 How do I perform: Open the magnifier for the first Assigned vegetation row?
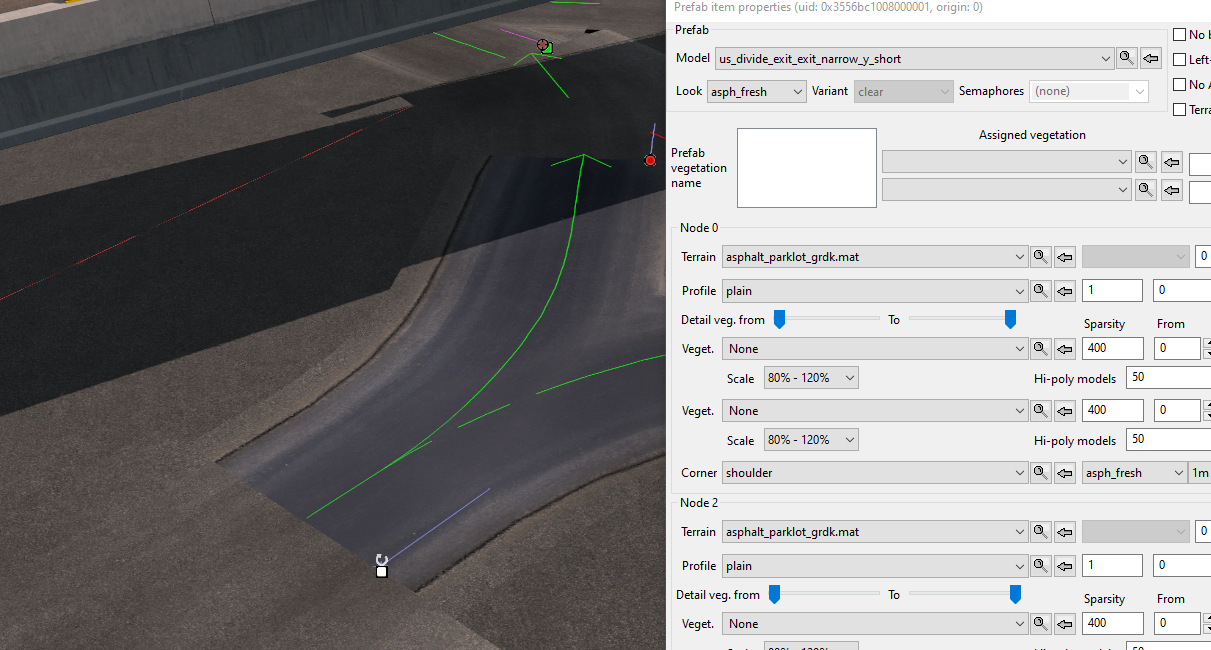pos(1146,161)
